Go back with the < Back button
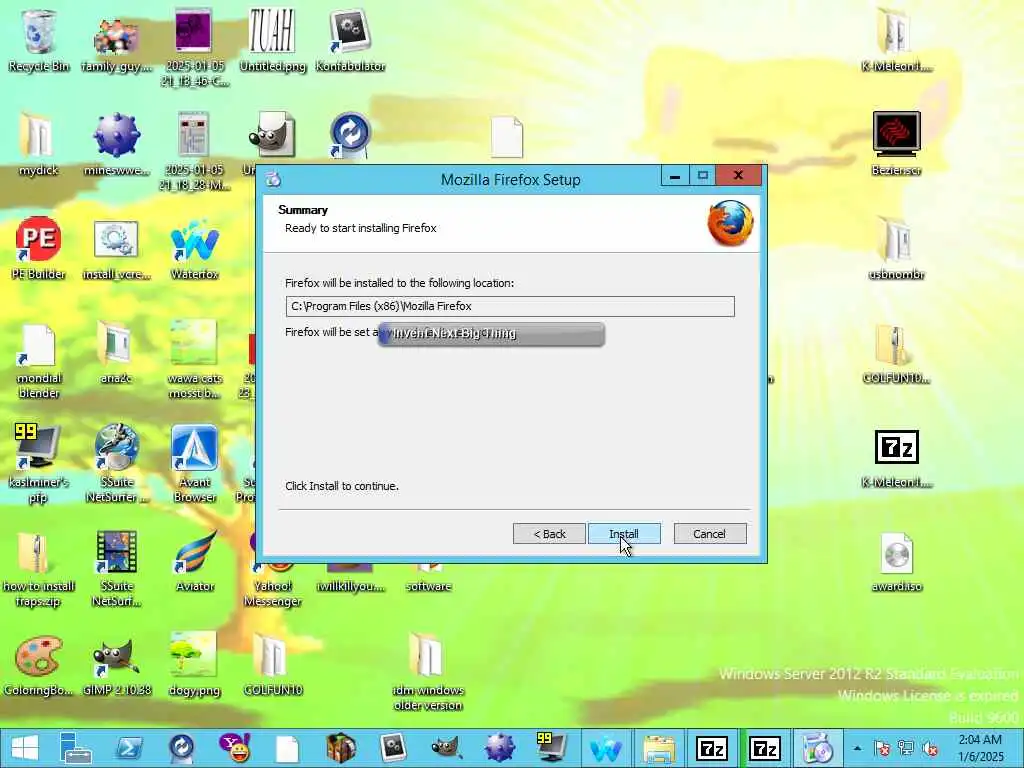 [549, 534]
